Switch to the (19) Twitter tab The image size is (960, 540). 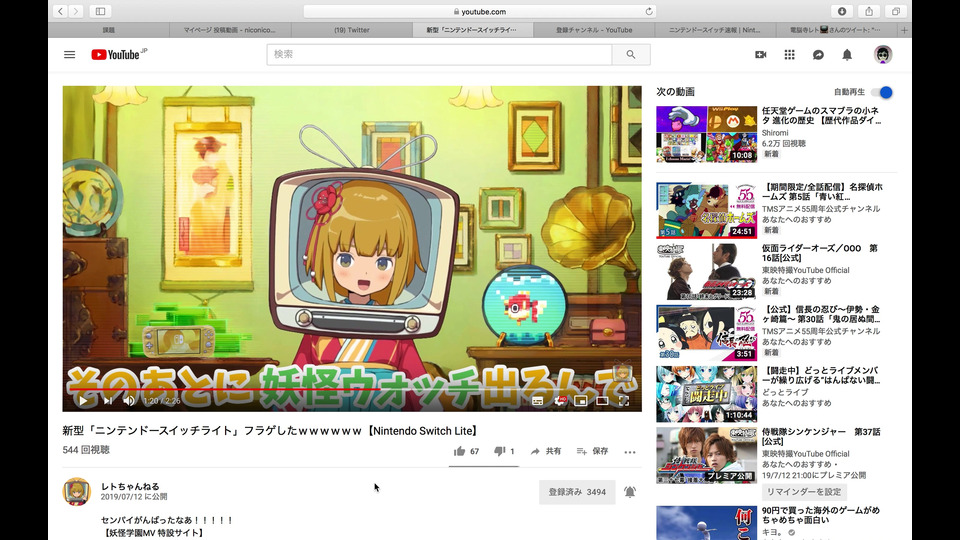coord(351,30)
